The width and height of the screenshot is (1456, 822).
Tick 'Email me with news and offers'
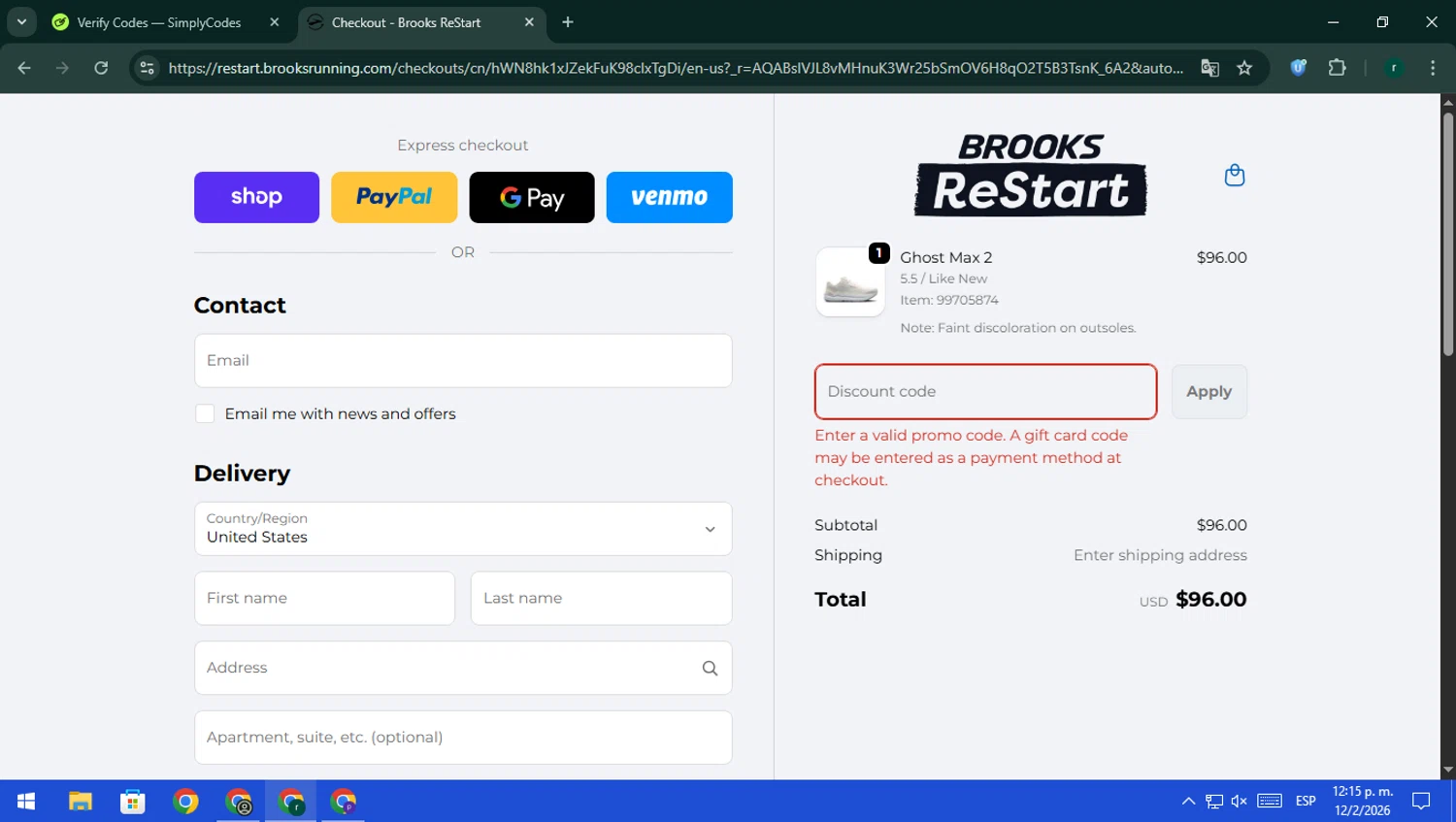(205, 413)
